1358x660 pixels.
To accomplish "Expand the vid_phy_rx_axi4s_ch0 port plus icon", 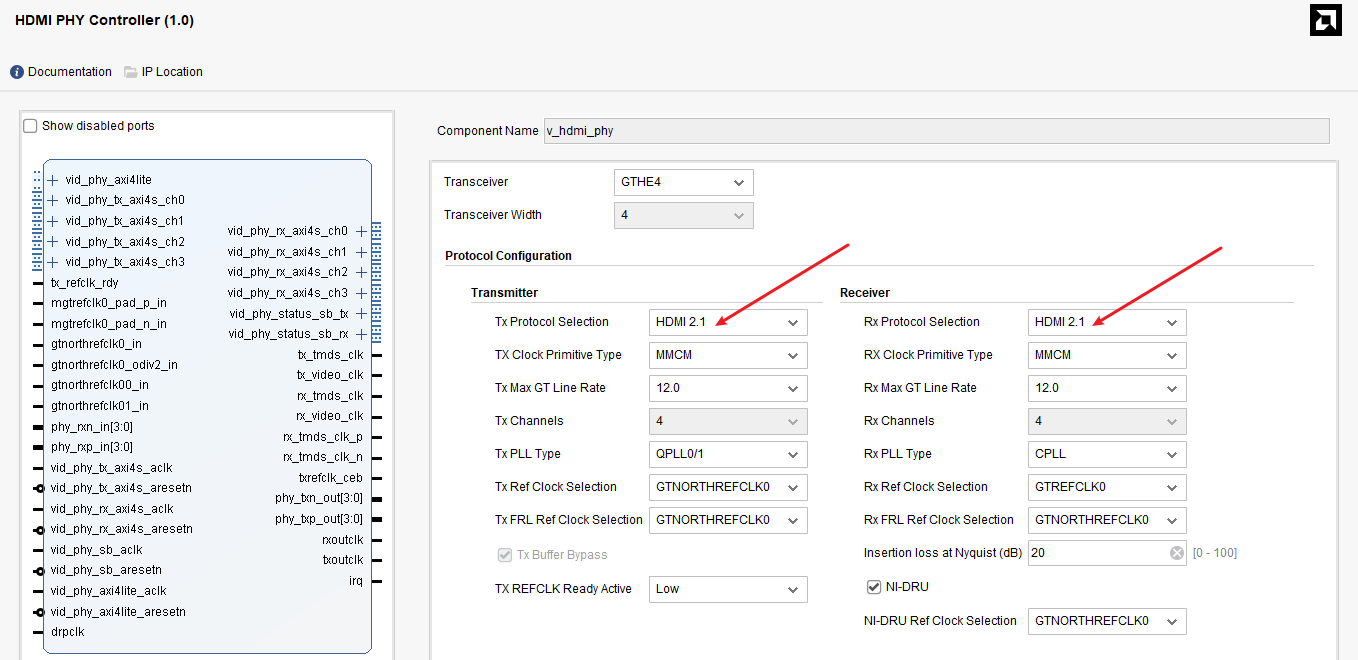I will [x=361, y=231].
